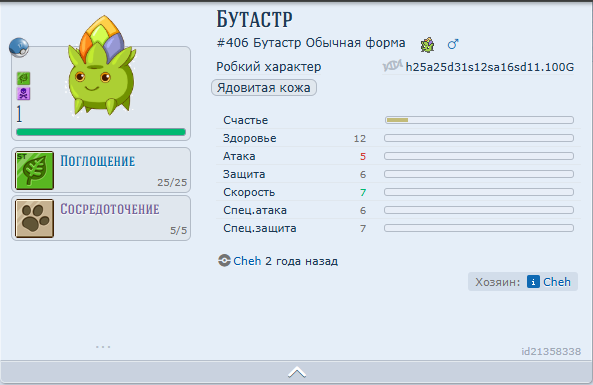The image size is (593, 385).
Task: Select the gene code h25a25d31s12sa16sd11.100G
Action: coord(490,67)
